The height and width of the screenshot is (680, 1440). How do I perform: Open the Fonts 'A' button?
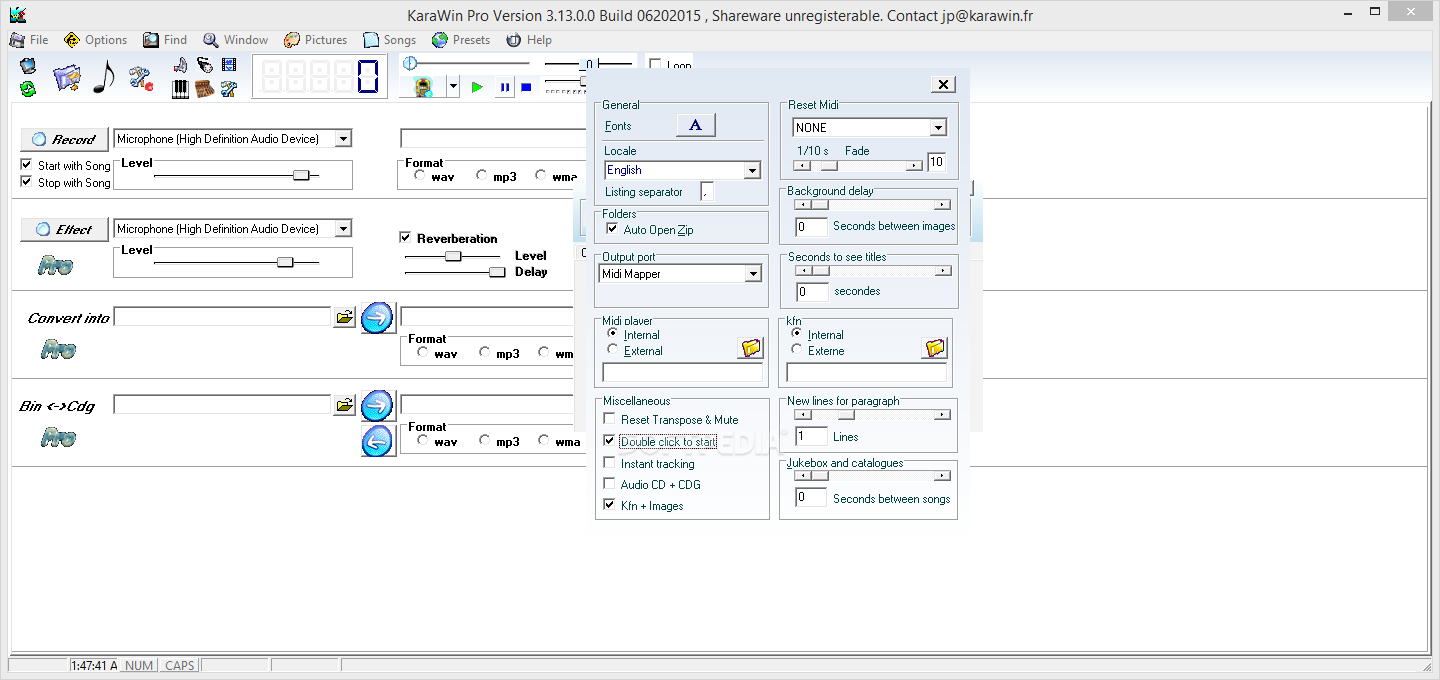click(x=696, y=125)
